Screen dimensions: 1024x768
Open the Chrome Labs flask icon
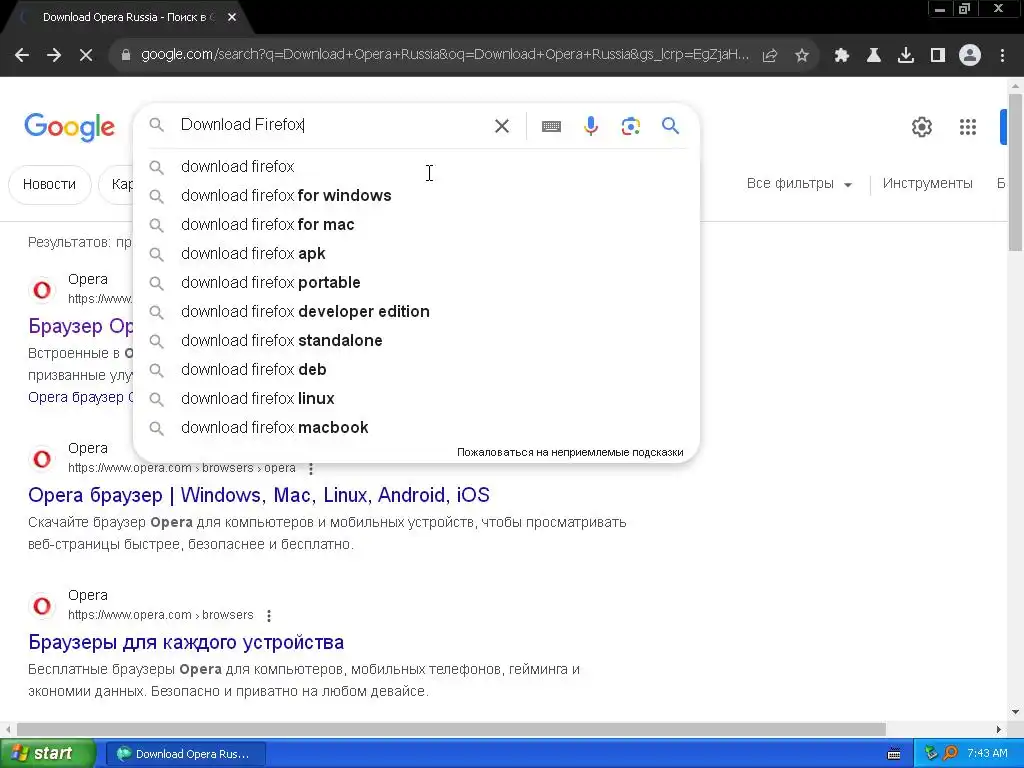coord(873,55)
